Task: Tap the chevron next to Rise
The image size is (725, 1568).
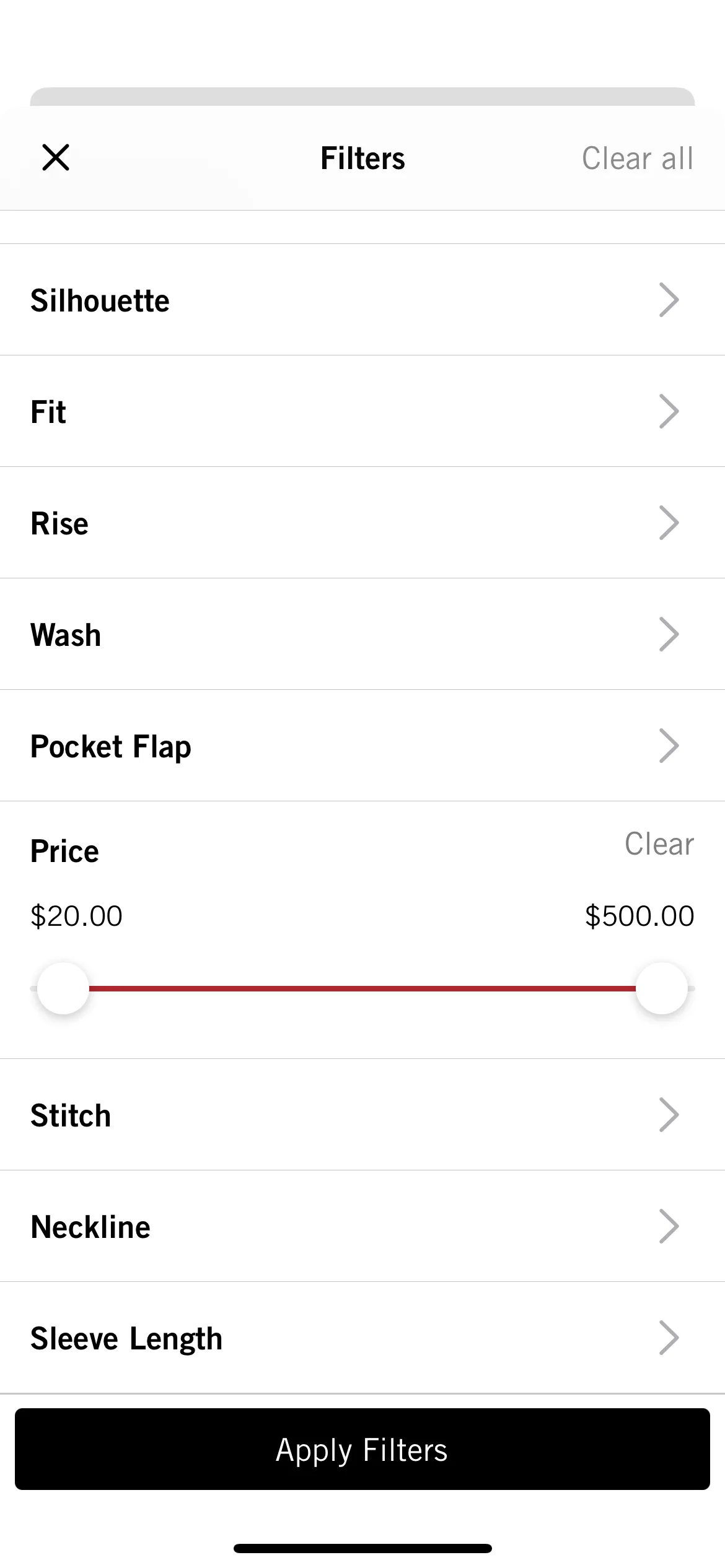Action: pos(669,523)
